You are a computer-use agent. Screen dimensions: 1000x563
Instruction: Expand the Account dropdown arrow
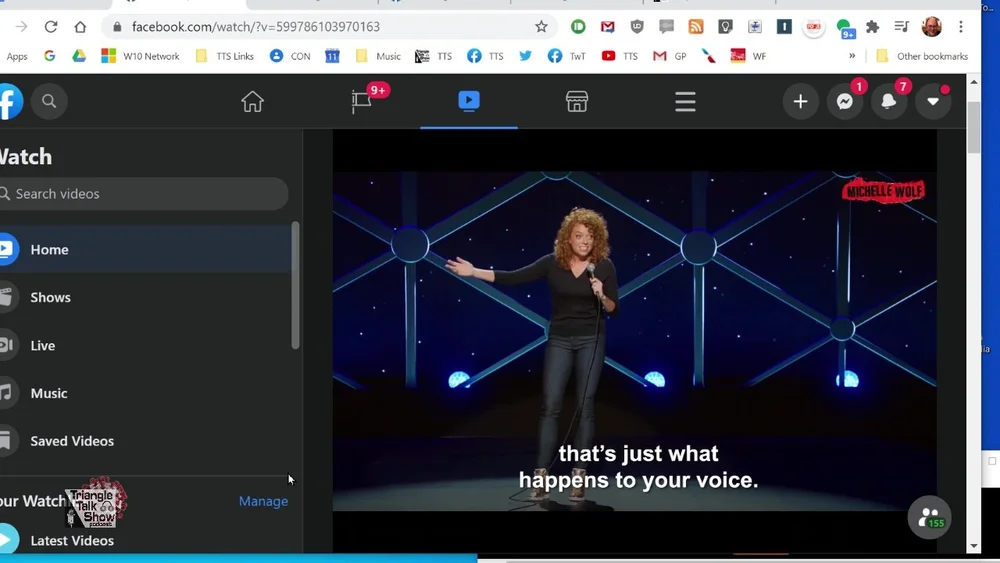point(933,101)
